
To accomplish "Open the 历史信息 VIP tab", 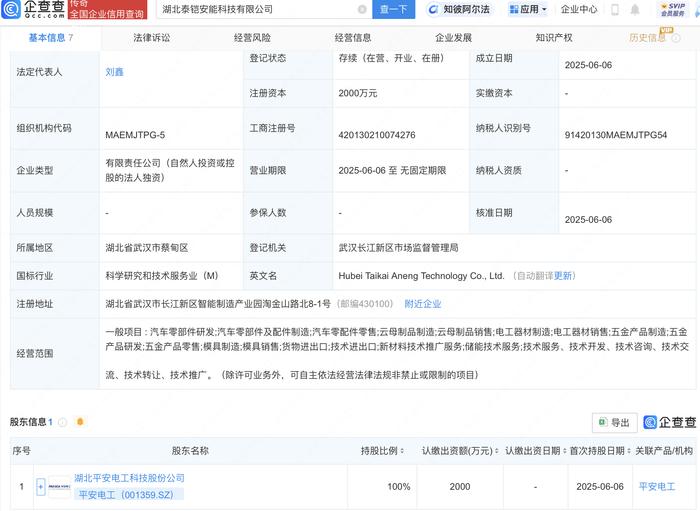I will (x=647, y=38).
